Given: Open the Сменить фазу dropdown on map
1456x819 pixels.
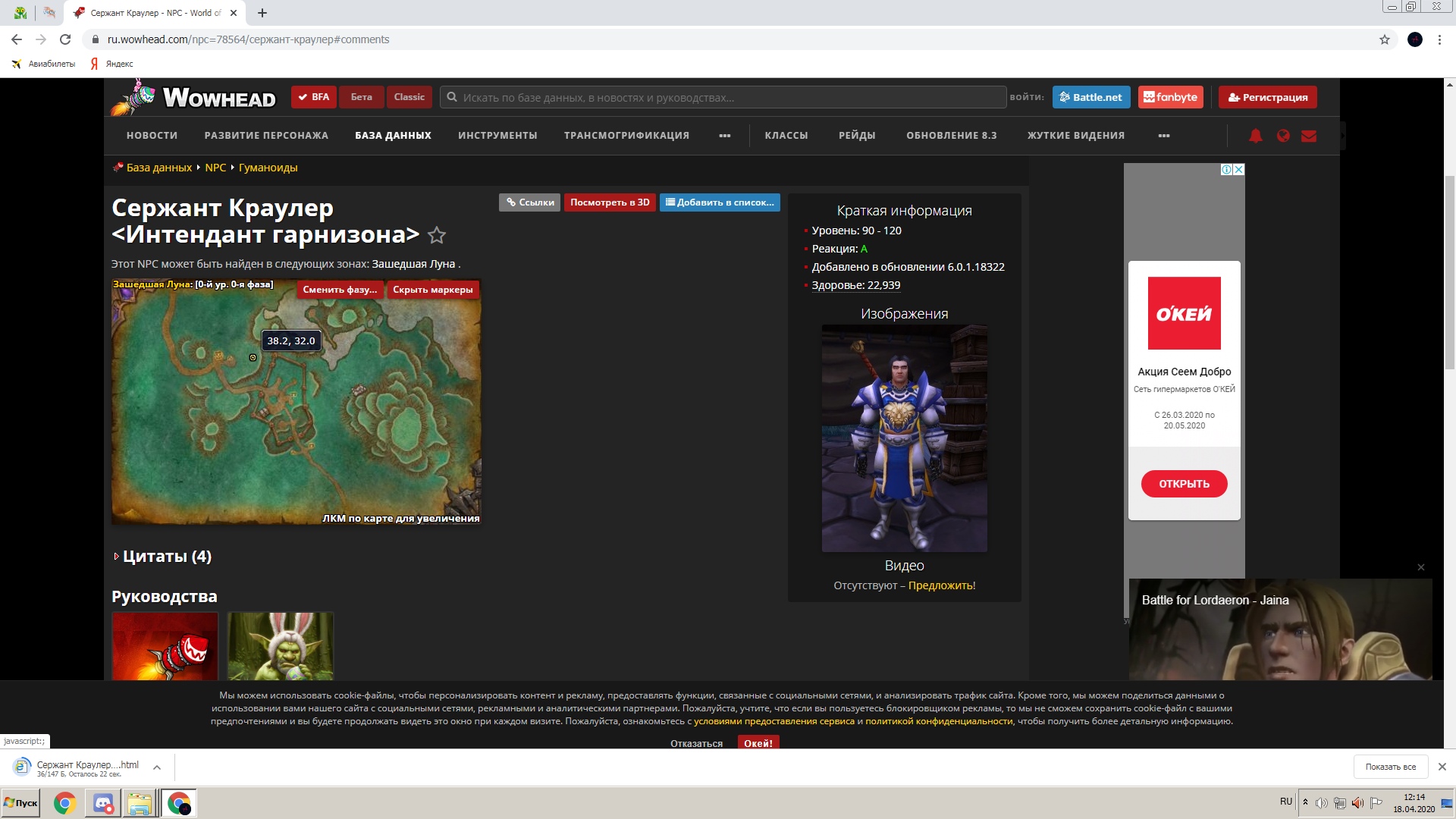Looking at the screenshot, I should [340, 290].
